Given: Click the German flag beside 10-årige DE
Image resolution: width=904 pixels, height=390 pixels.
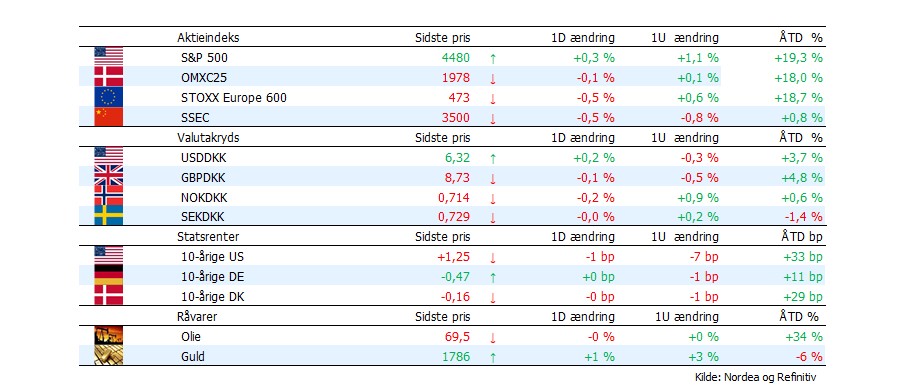Looking at the screenshot, I should tap(108, 276).
